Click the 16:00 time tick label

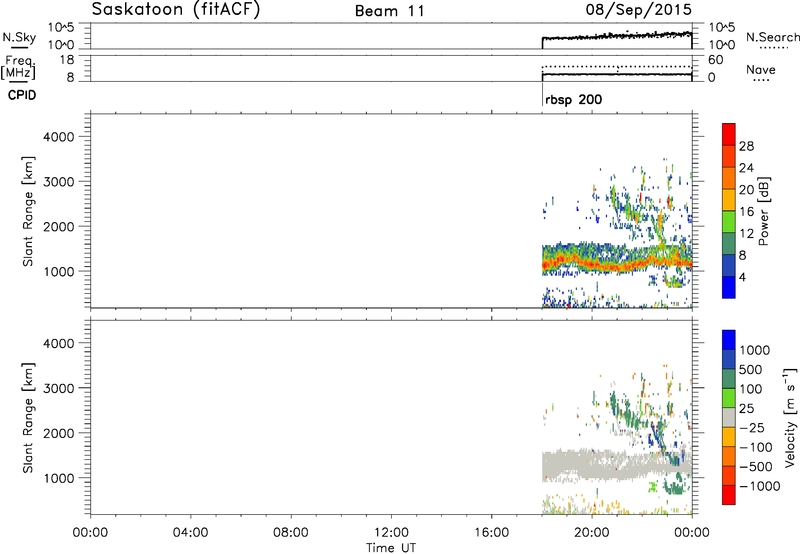[x=492, y=533]
